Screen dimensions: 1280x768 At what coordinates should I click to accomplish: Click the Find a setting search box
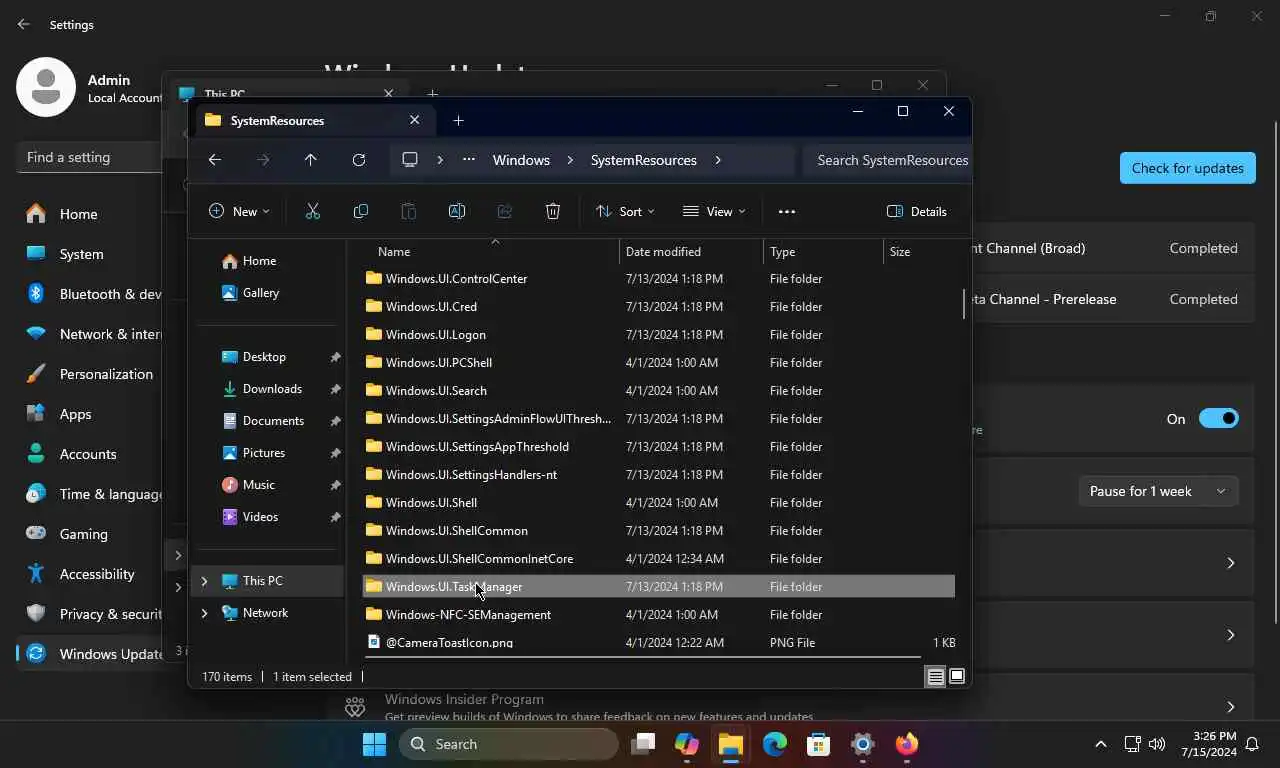(90, 157)
